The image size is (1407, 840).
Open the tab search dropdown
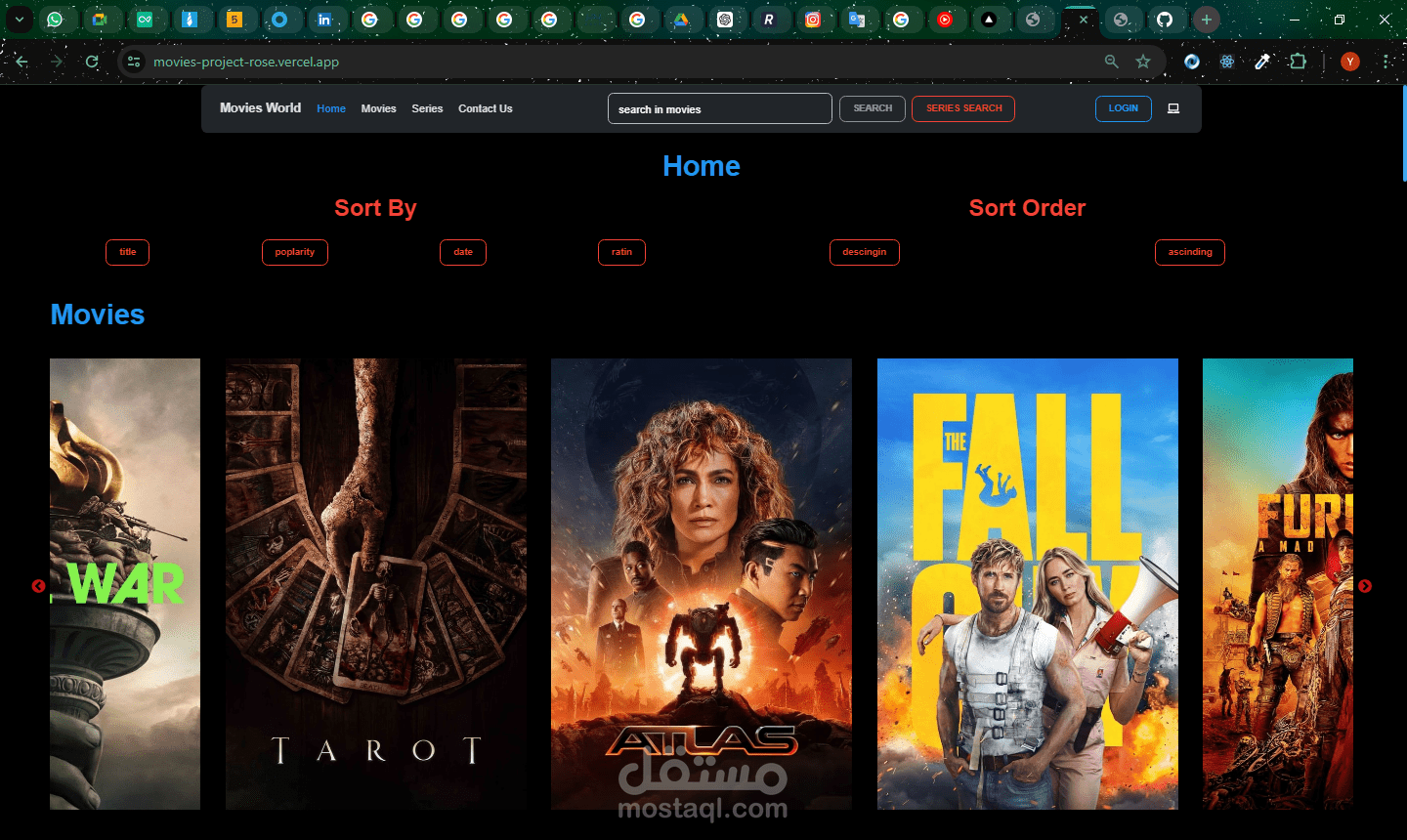coord(20,20)
